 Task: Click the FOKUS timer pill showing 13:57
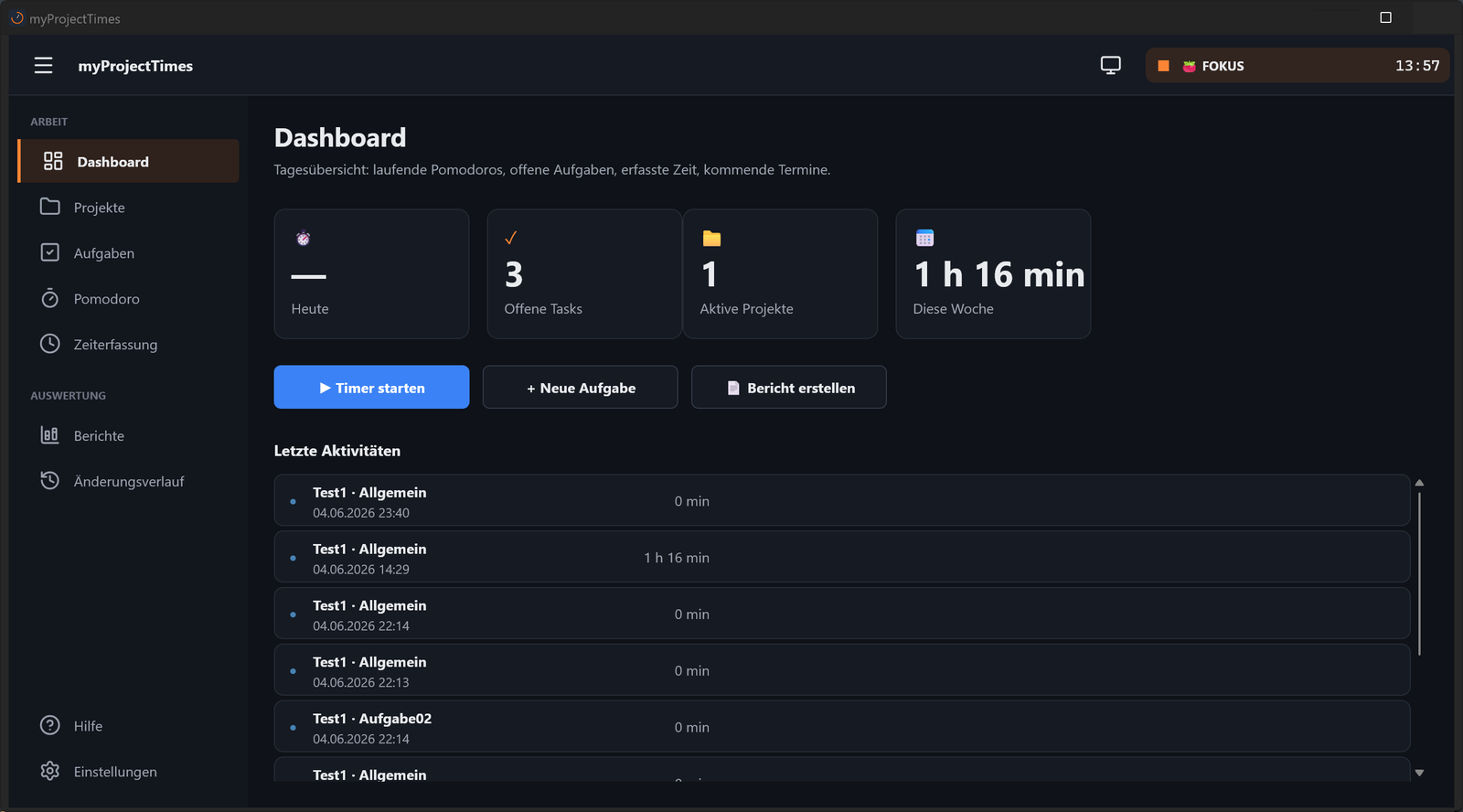click(1297, 66)
